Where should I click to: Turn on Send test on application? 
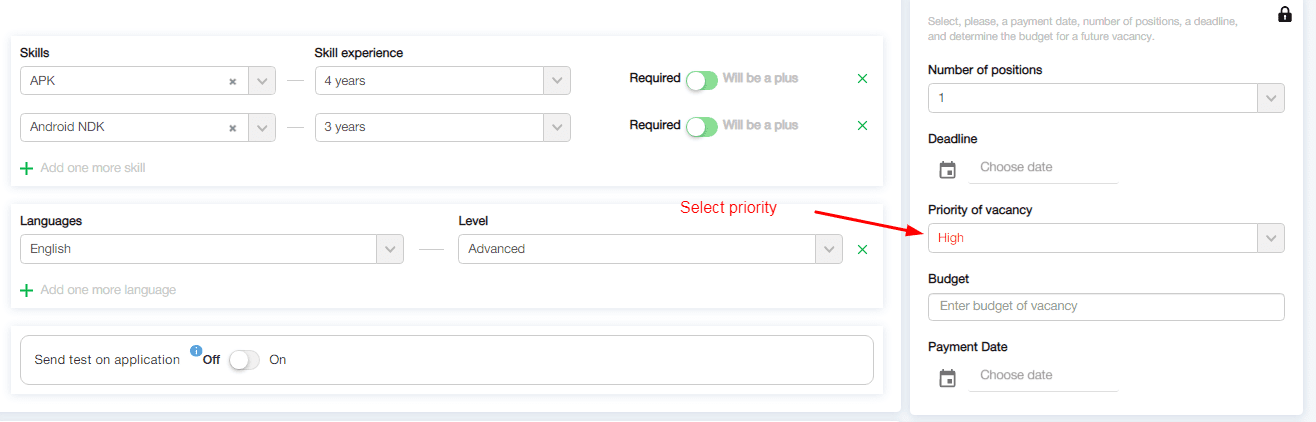click(x=244, y=360)
